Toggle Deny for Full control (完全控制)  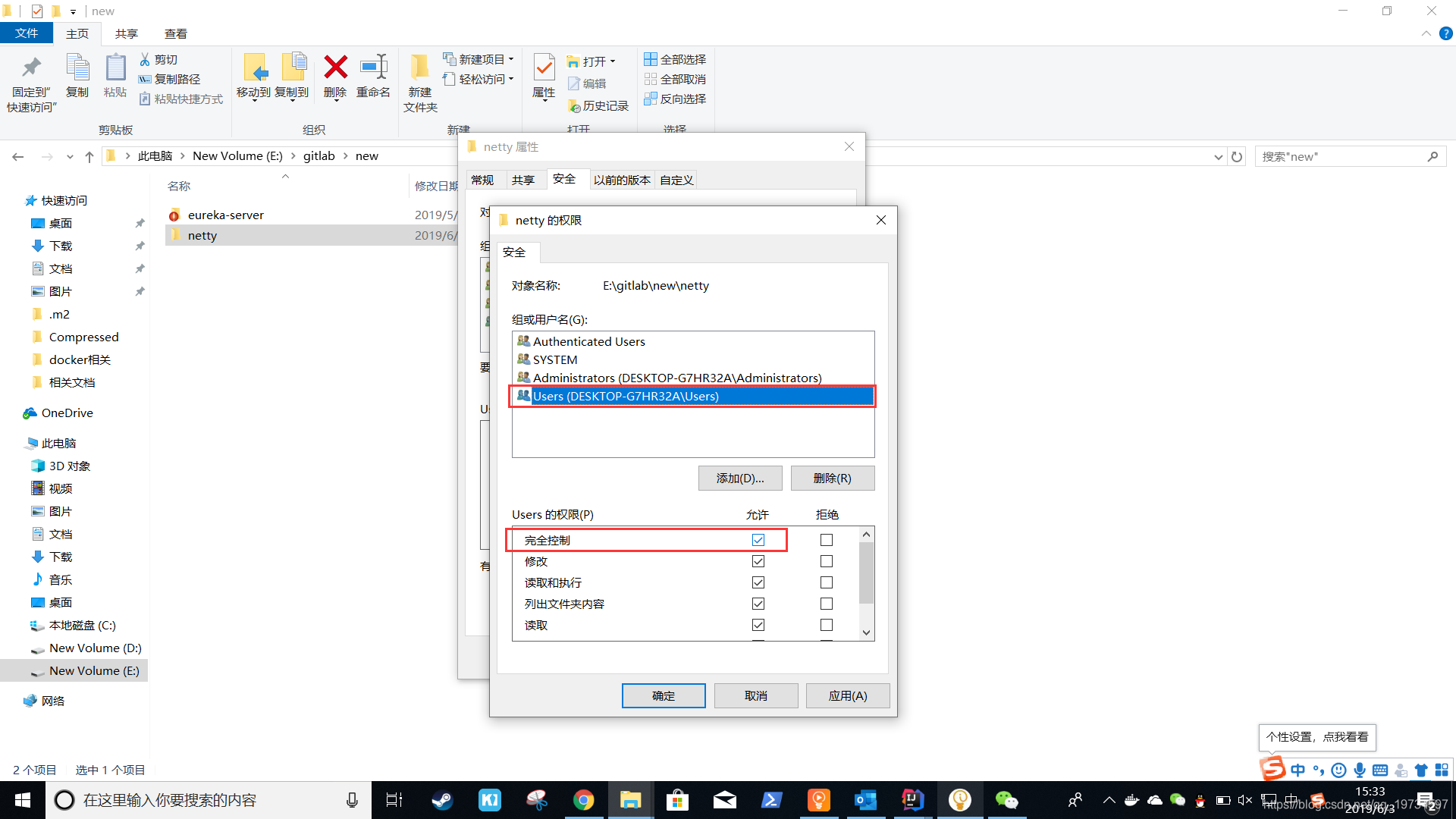pos(827,540)
